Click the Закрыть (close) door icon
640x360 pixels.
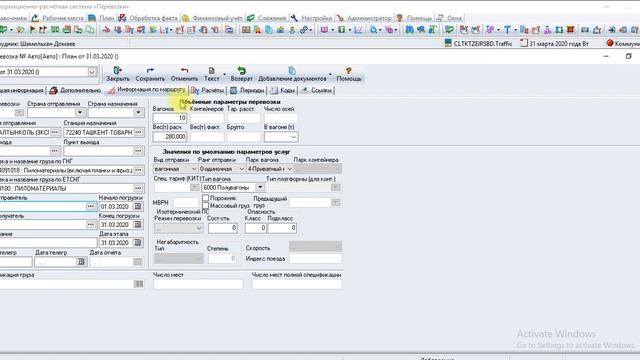pos(118,71)
